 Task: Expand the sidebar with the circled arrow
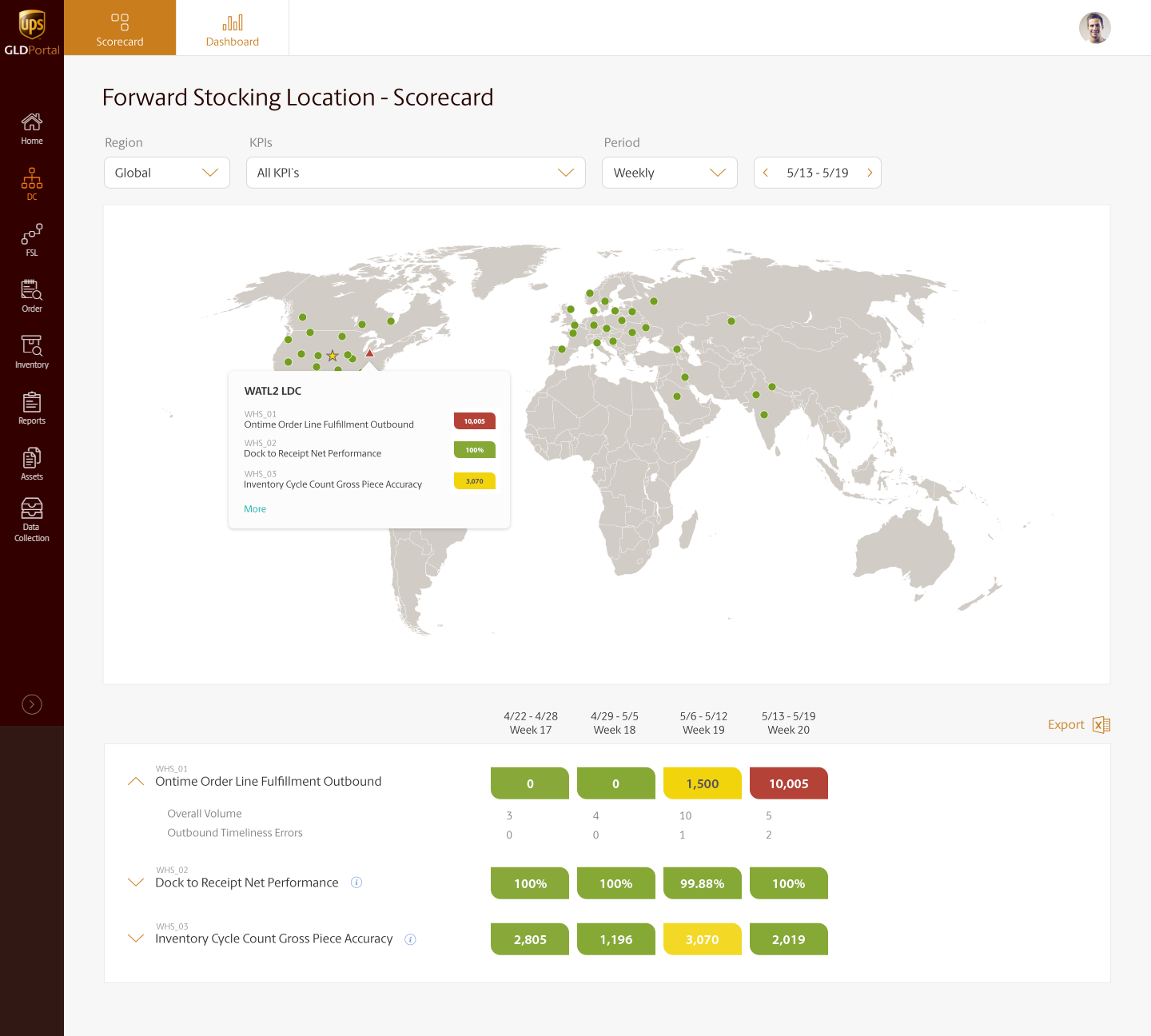coord(32,704)
